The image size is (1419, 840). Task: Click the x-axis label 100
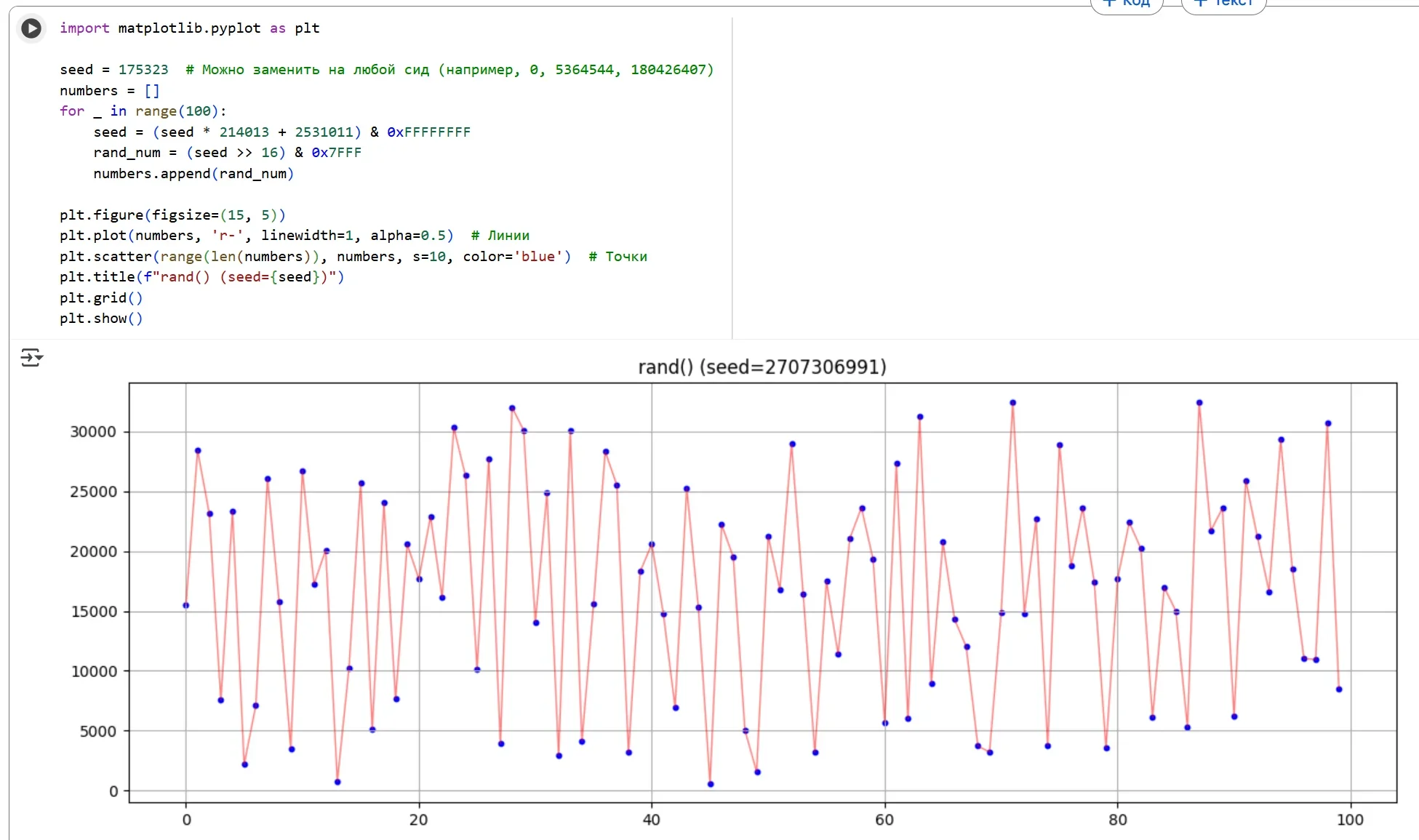(1350, 820)
